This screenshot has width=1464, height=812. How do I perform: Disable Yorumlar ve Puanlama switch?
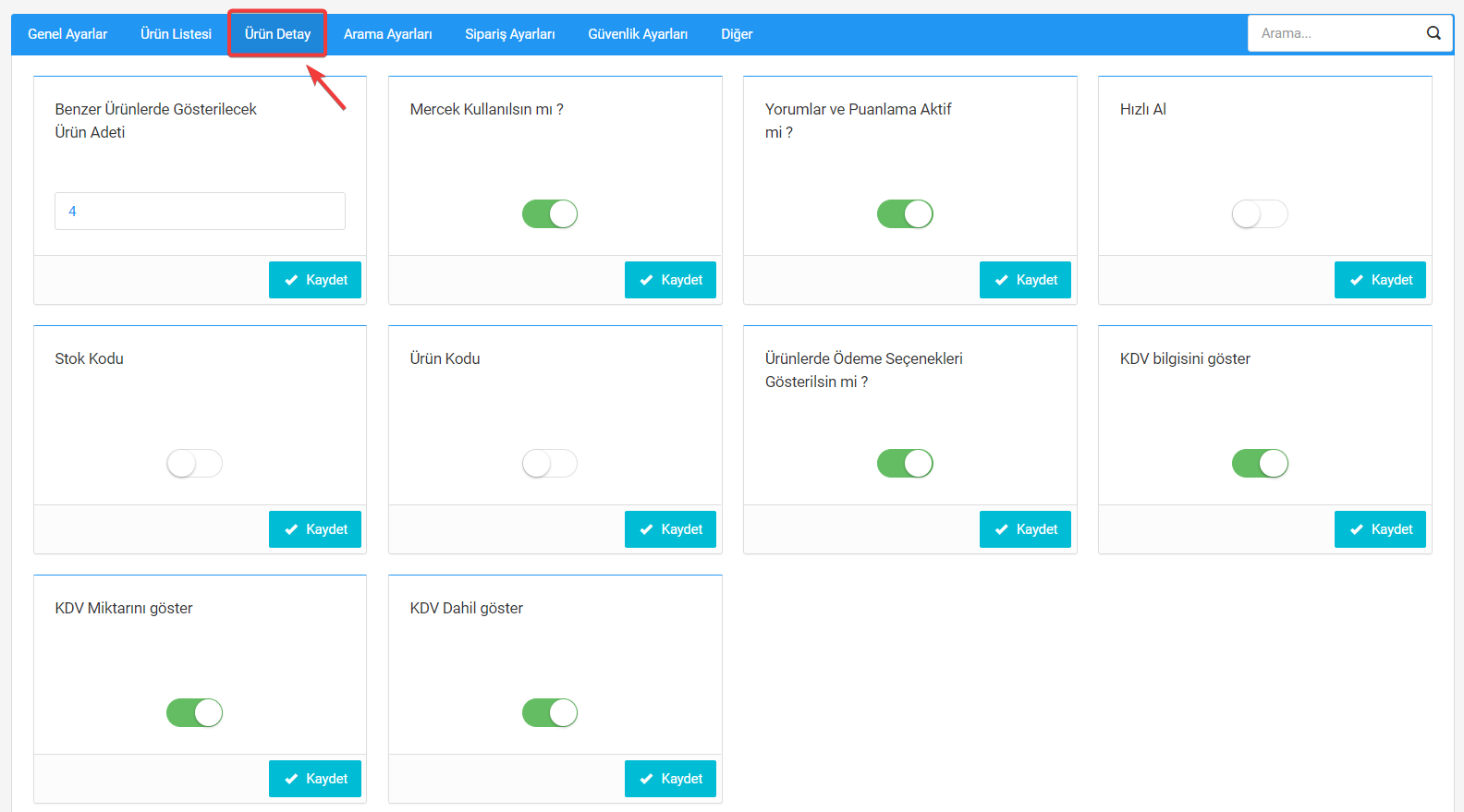(905, 214)
